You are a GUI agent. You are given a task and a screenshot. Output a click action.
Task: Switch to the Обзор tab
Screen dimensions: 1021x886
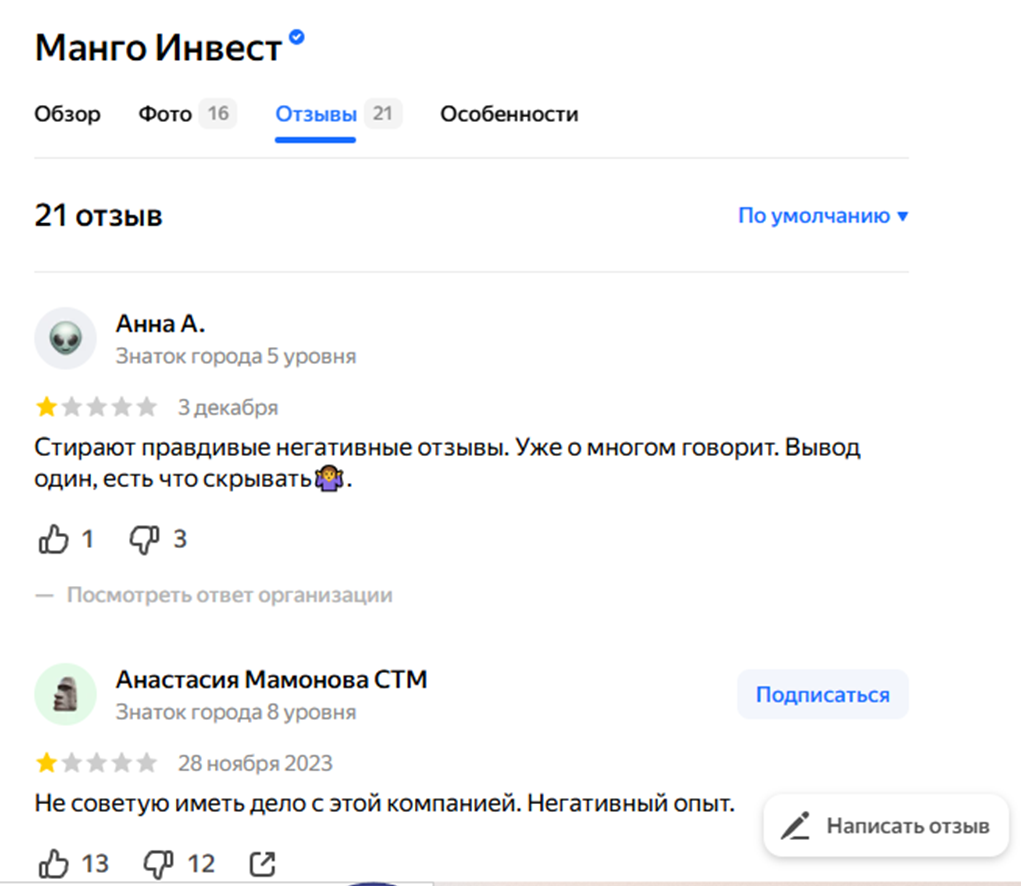pos(67,114)
